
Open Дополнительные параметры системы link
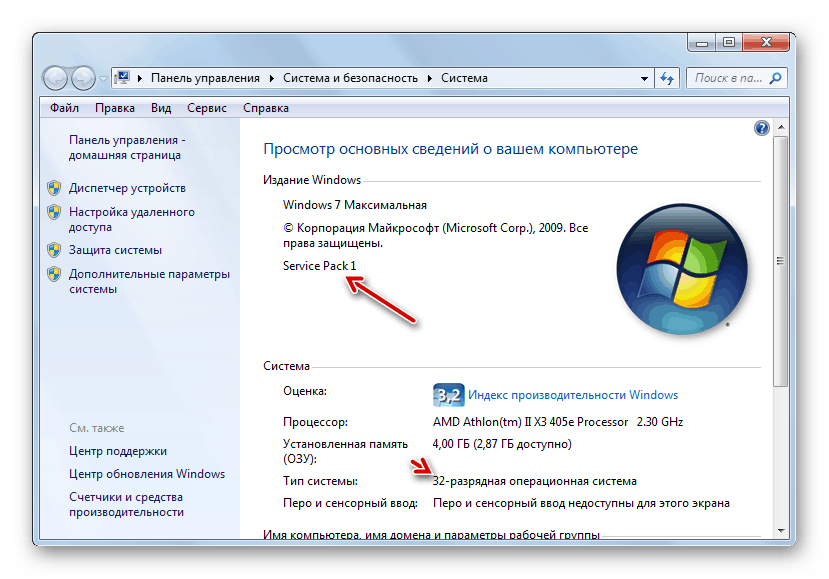(149, 281)
